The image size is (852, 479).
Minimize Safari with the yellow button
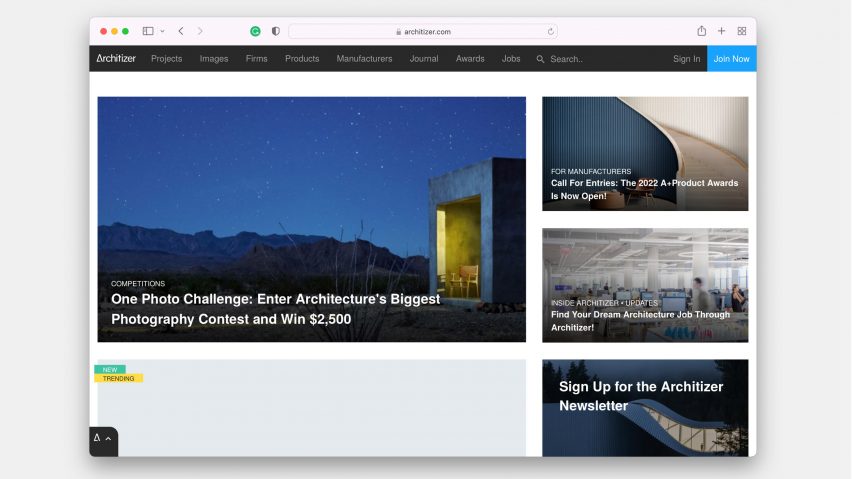[x=114, y=31]
